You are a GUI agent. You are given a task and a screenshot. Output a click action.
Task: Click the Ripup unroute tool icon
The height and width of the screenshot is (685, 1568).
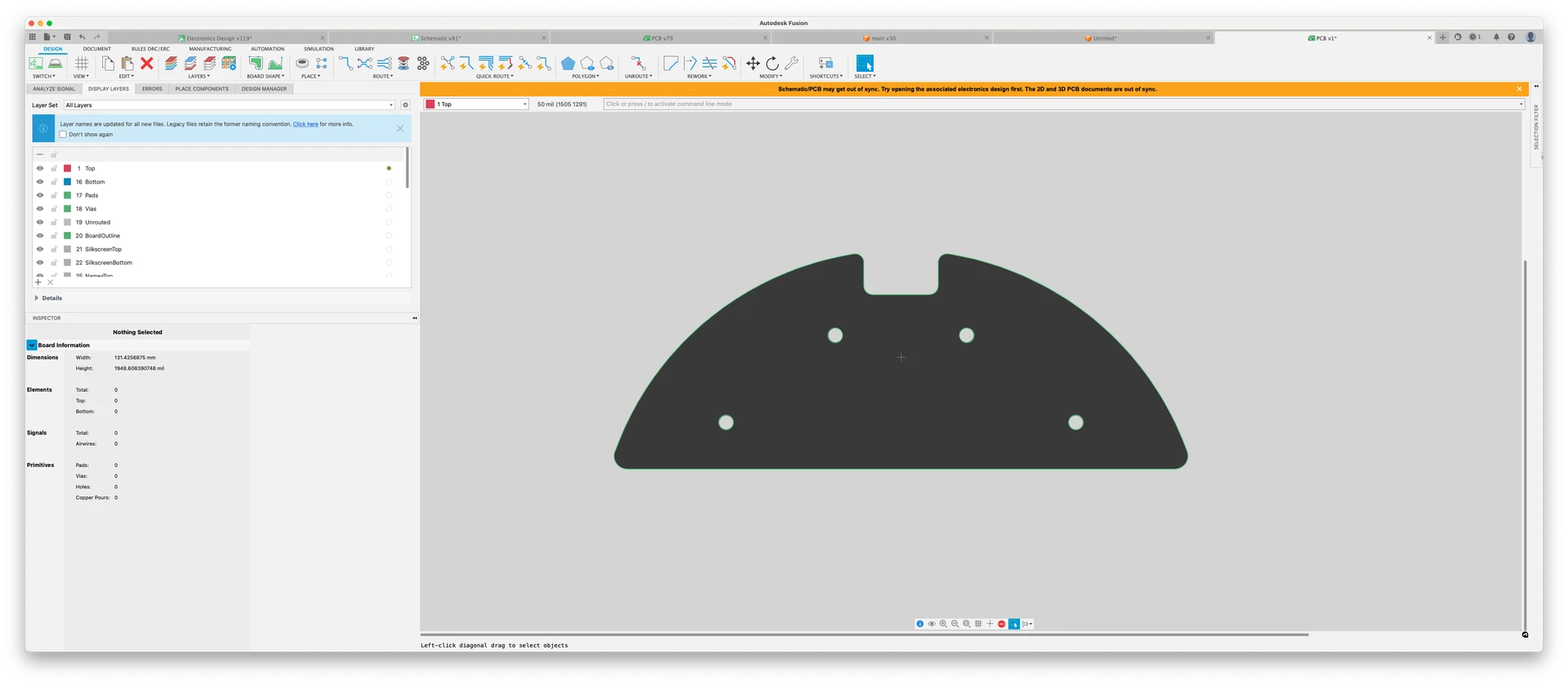[x=638, y=64]
